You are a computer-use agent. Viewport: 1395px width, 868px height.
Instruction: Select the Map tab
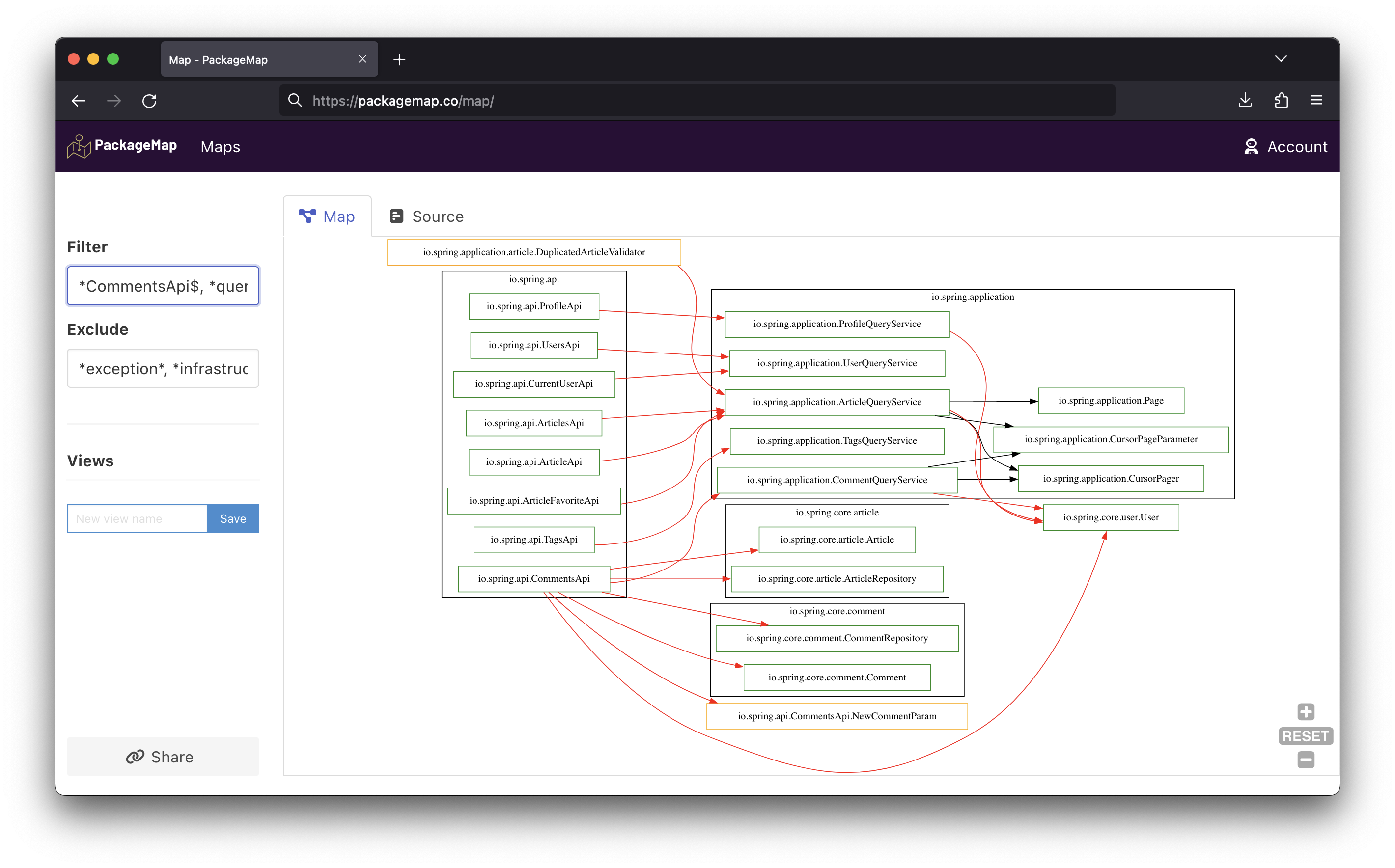[x=327, y=216]
